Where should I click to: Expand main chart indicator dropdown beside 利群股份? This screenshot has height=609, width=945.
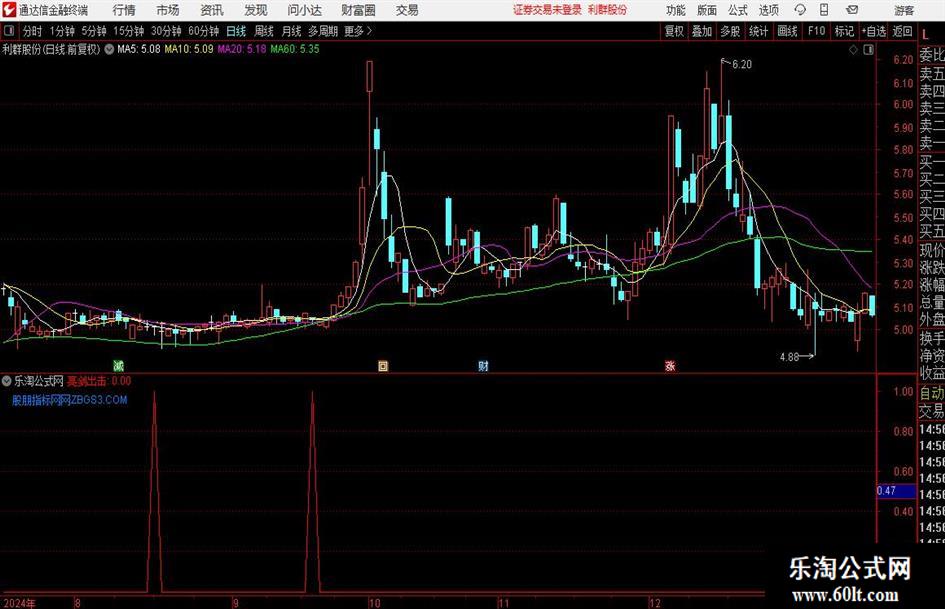tap(109, 49)
